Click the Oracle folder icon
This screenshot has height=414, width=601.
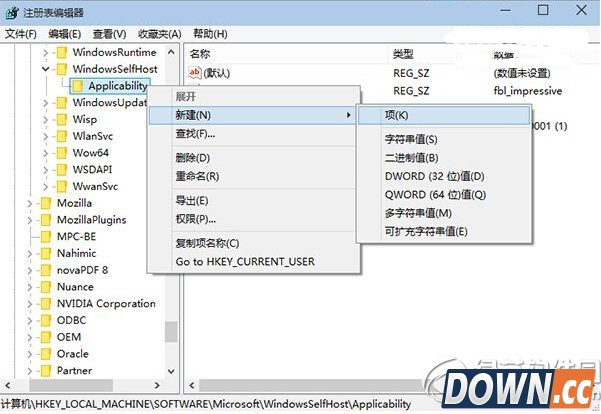[46, 354]
